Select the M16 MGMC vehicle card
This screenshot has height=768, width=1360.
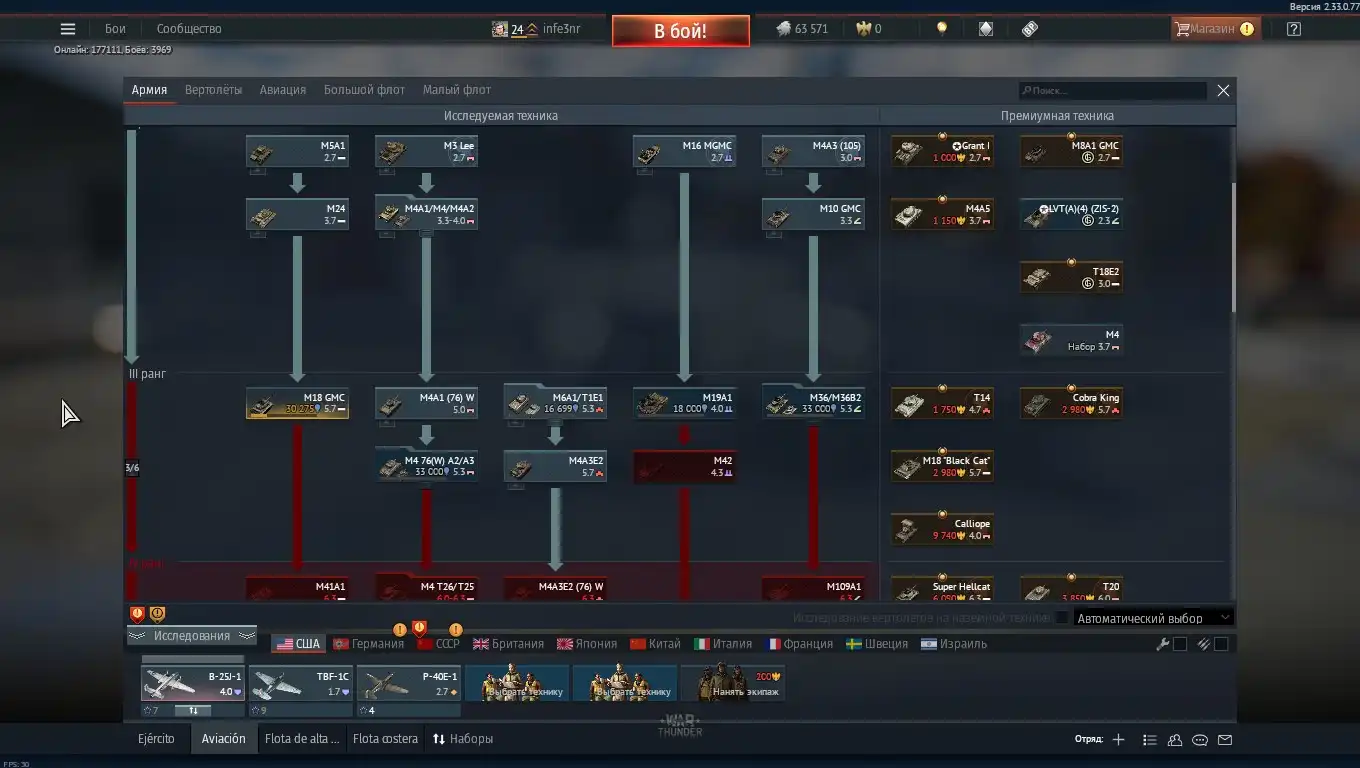coord(684,151)
